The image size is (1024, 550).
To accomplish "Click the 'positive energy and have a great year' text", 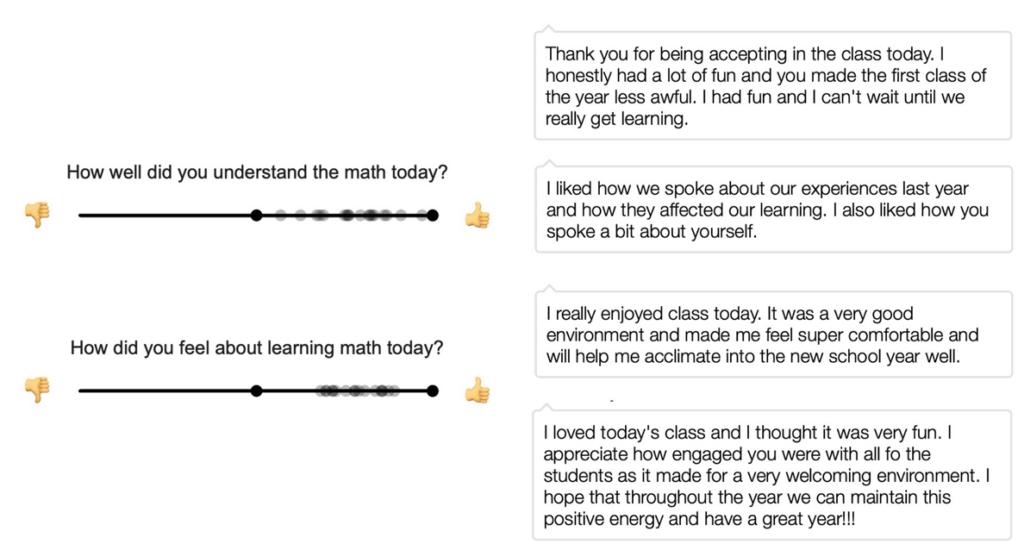I will click(x=699, y=519).
